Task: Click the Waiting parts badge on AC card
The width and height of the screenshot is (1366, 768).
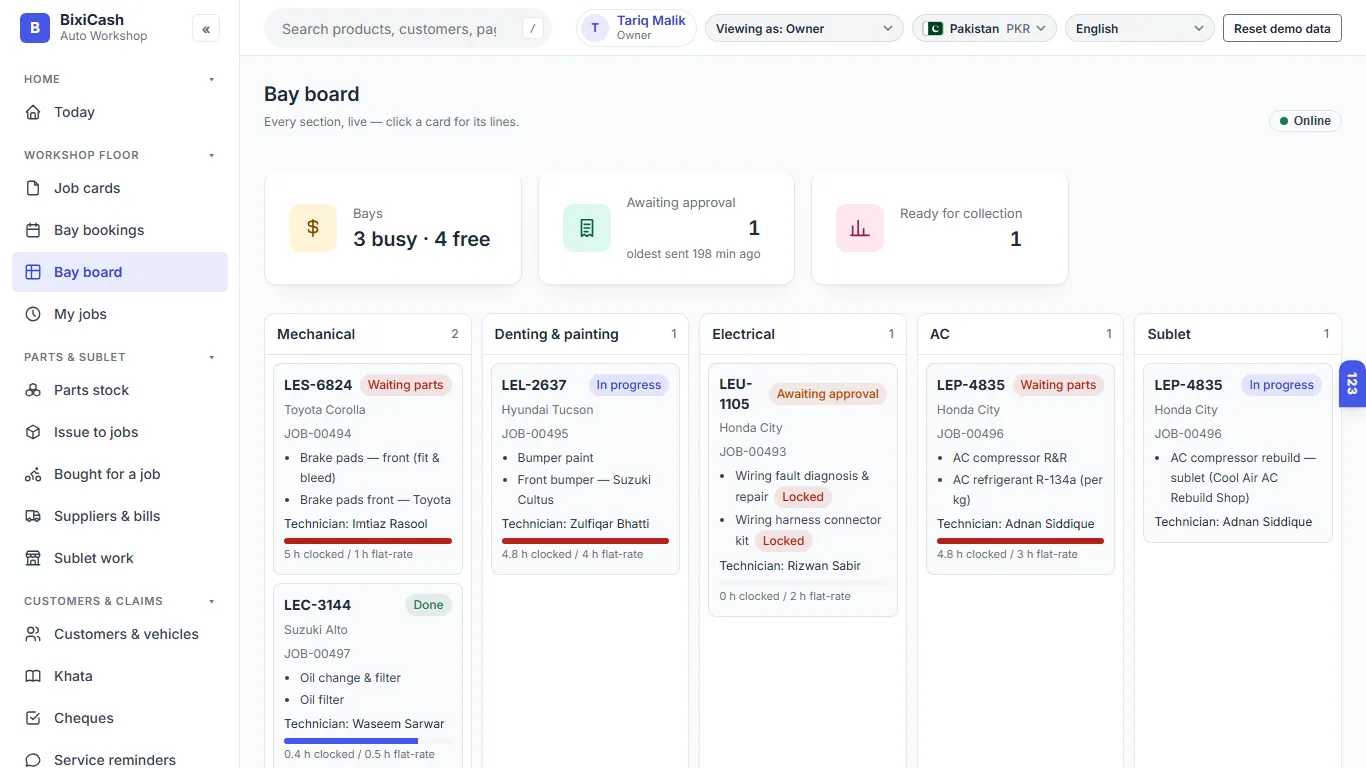Action: pyautogui.click(x=1058, y=385)
